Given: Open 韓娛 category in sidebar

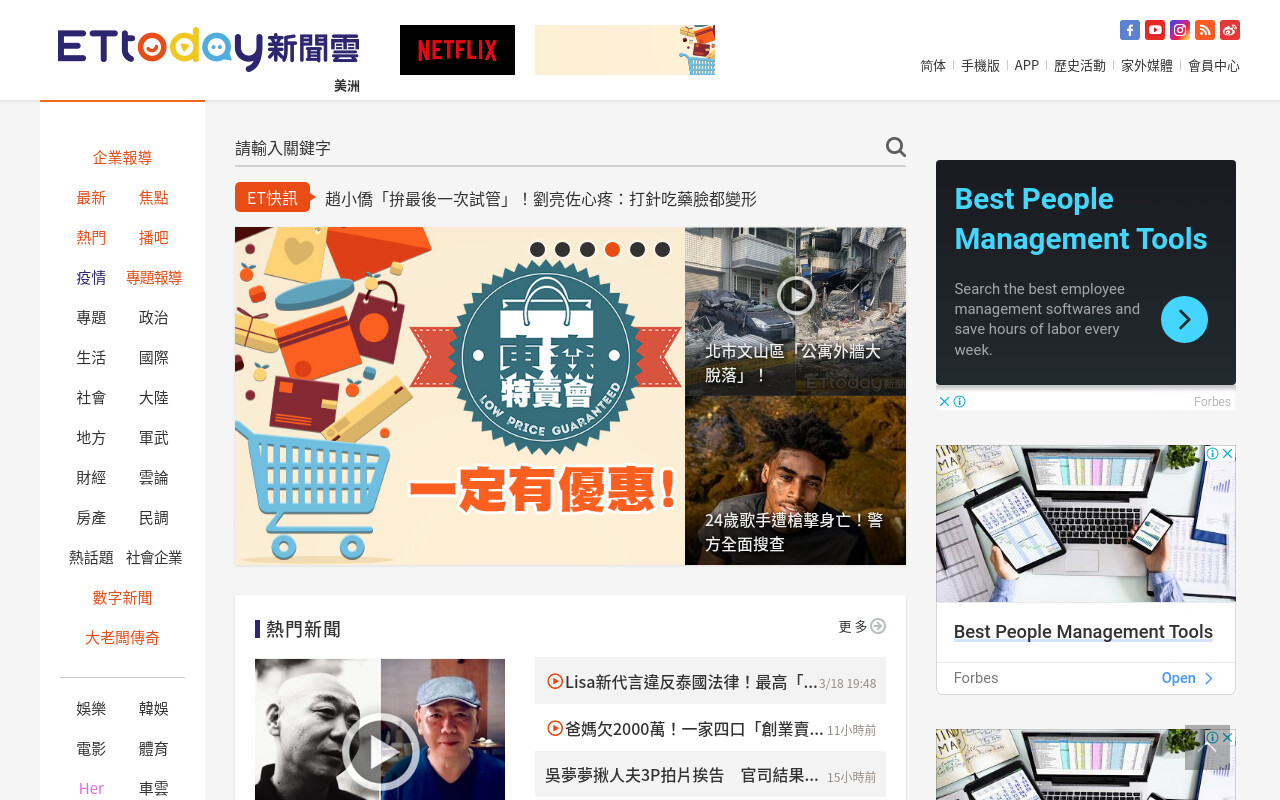Looking at the screenshot, I should [154, 709].
